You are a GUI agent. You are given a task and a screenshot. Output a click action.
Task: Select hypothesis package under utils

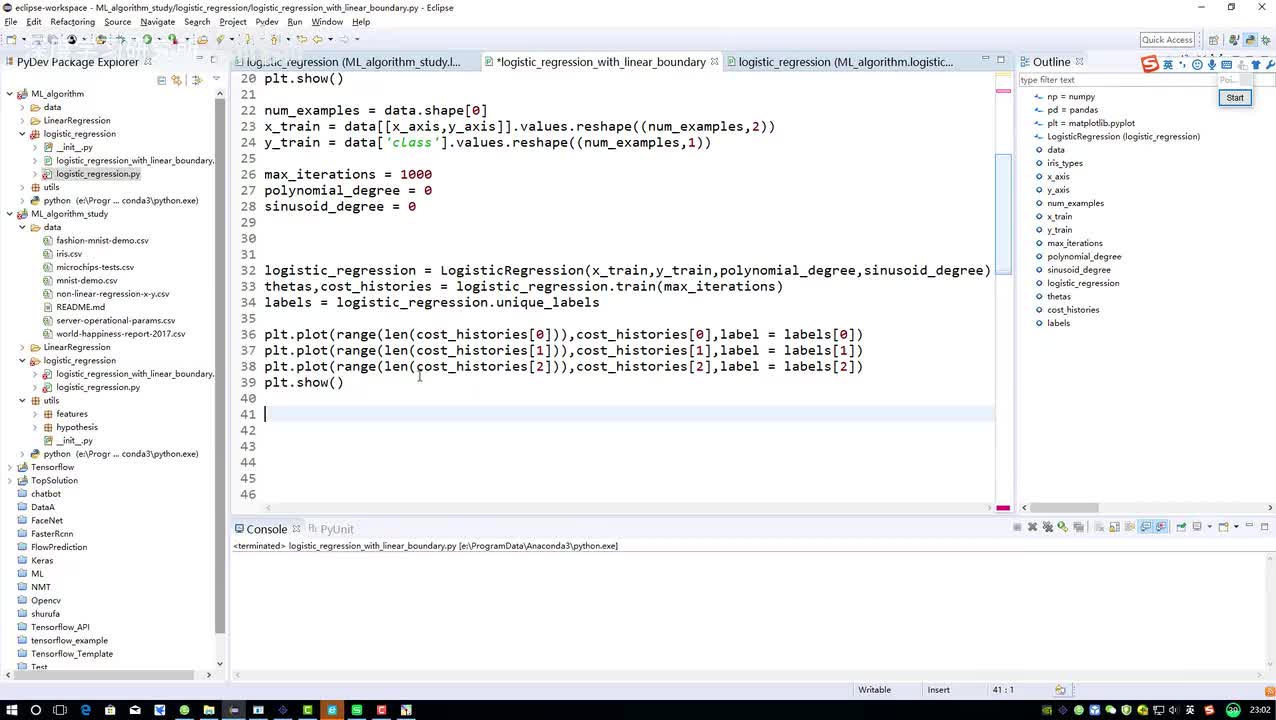pyautogui.click(x=77, y=427)
